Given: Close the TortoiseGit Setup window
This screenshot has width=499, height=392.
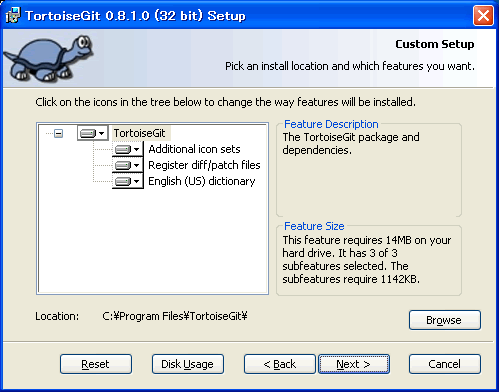Looking at the screenshot, I should pyautogui.click(x=483, y=15).
